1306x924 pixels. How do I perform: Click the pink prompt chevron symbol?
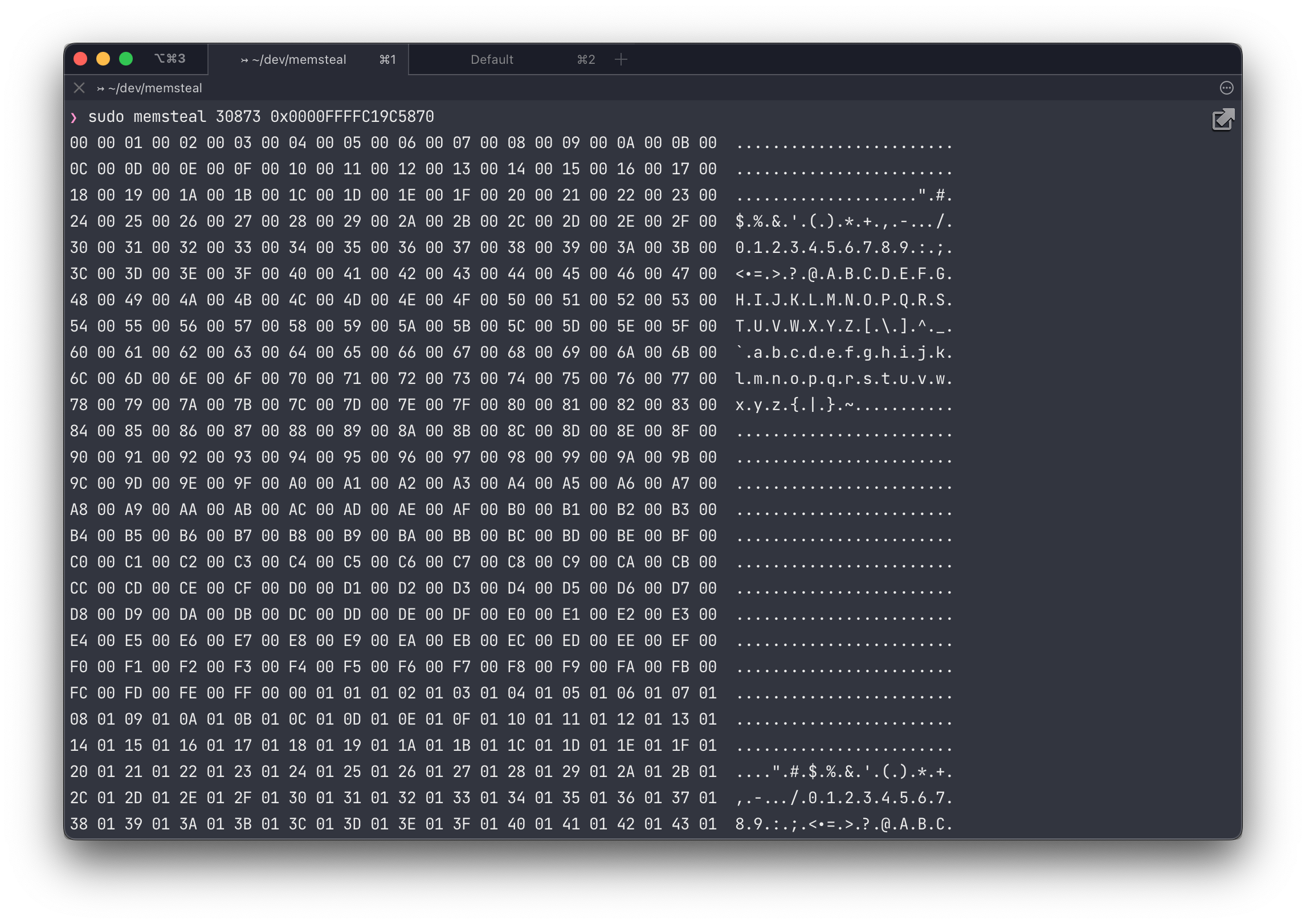pyautogui.click(x=74, y=117)
